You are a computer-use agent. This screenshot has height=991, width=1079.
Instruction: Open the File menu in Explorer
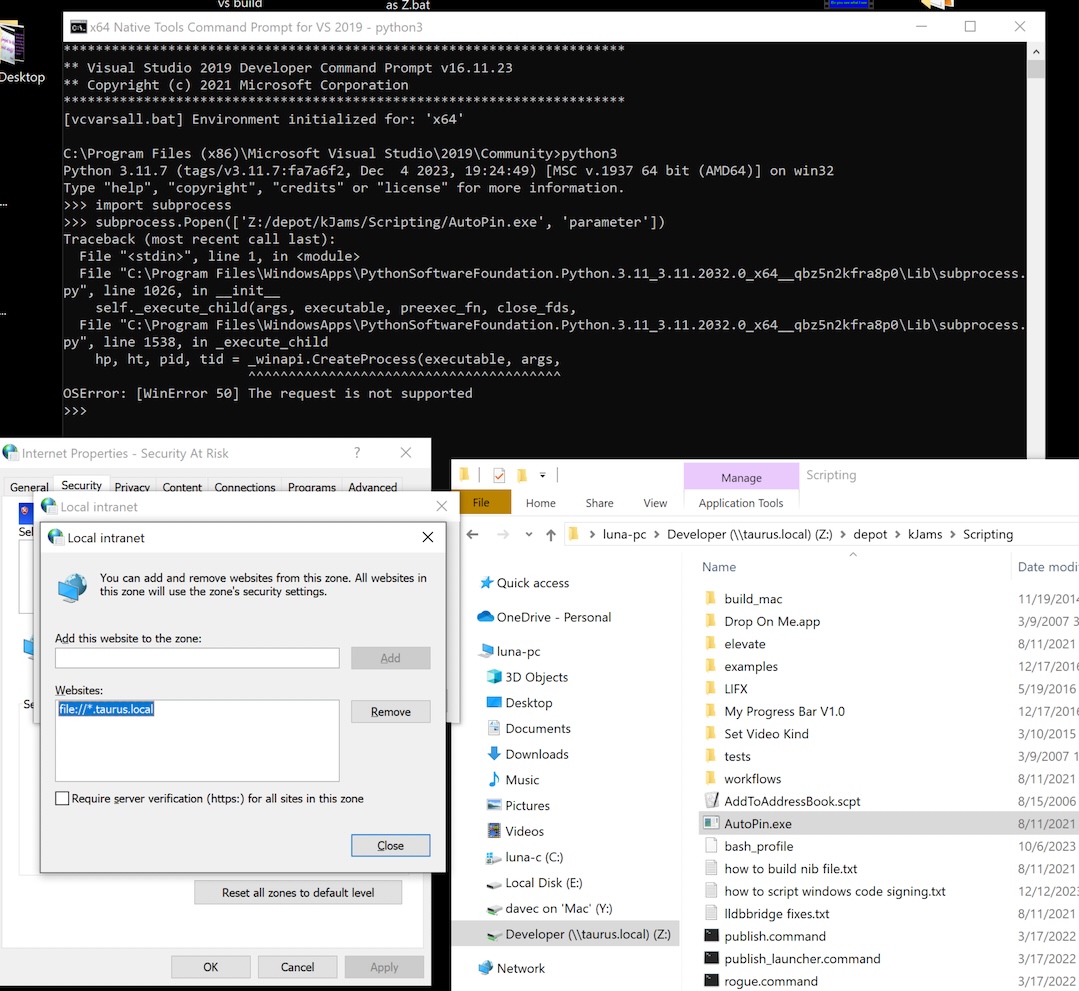point(481,503)
